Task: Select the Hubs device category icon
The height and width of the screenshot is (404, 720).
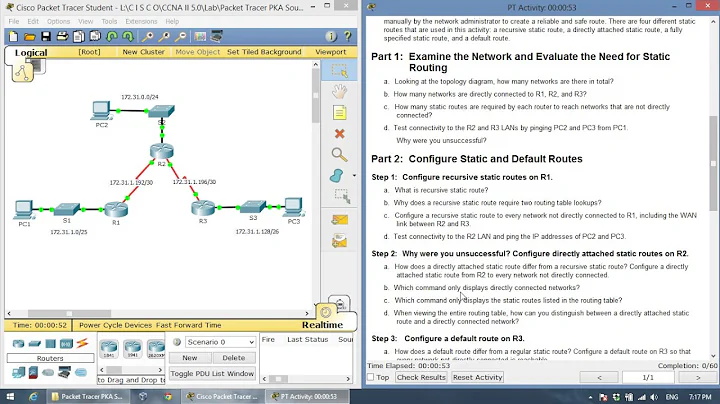Action: point(51,343)
